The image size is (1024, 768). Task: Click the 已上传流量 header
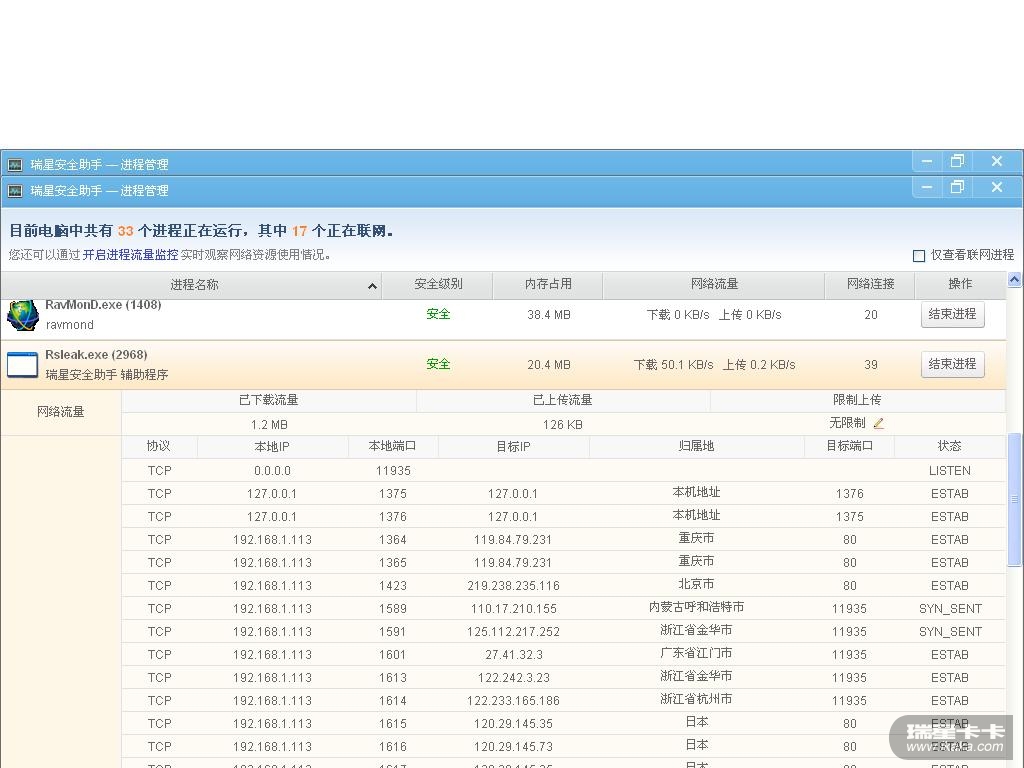pyautogui.click(x=562, y=400)
